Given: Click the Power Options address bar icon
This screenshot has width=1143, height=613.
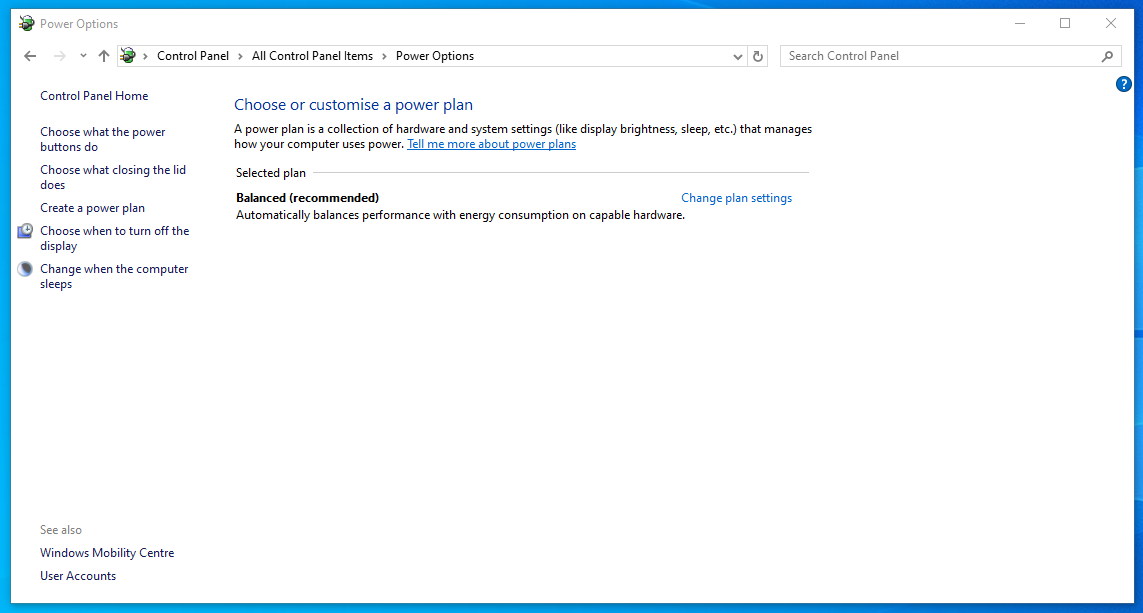Looking at the screenshot, I should point(128,55).
